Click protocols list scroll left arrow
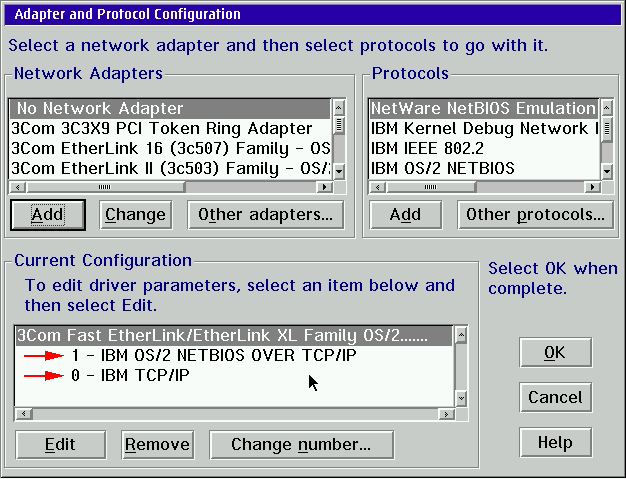 coord(378,187)
